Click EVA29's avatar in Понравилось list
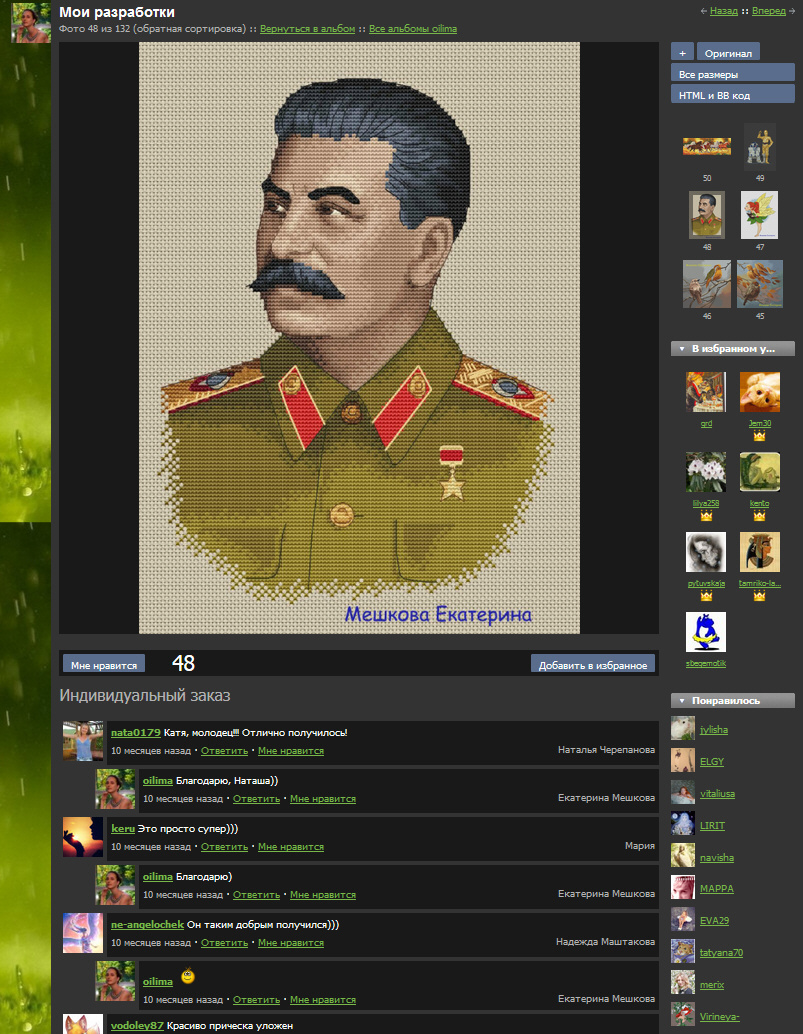Viewport: 803px width, 1034px height. (x=683, y=919)
